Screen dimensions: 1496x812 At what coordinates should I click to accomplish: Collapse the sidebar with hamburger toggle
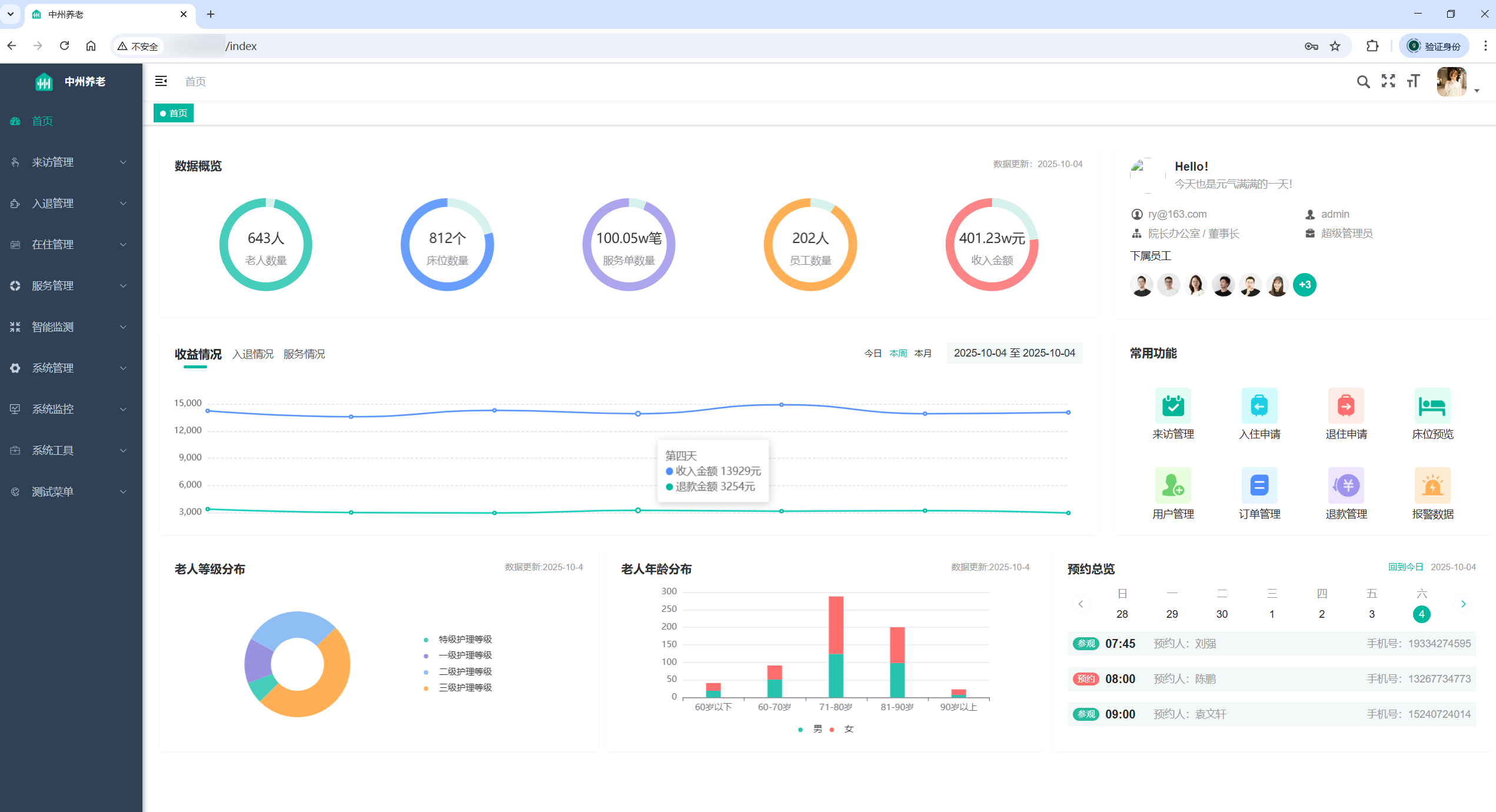161,81
